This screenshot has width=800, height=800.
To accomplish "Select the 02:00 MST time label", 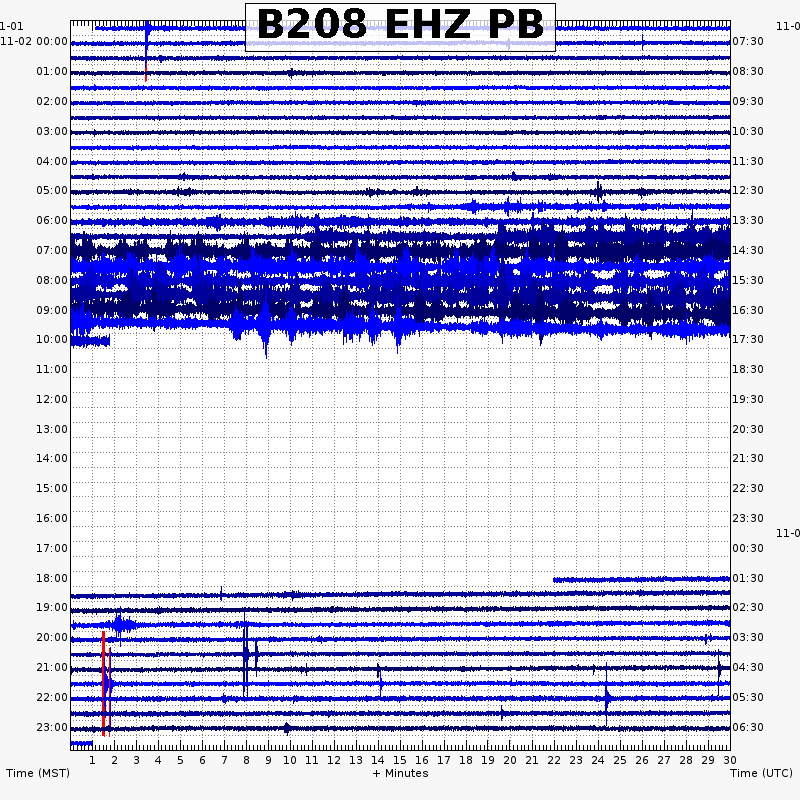I will [x=52, y=102].
